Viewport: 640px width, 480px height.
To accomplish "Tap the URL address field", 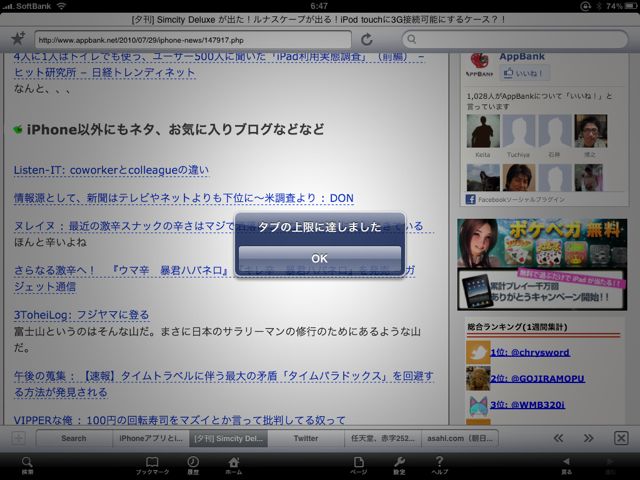I will tap(193, 40).
